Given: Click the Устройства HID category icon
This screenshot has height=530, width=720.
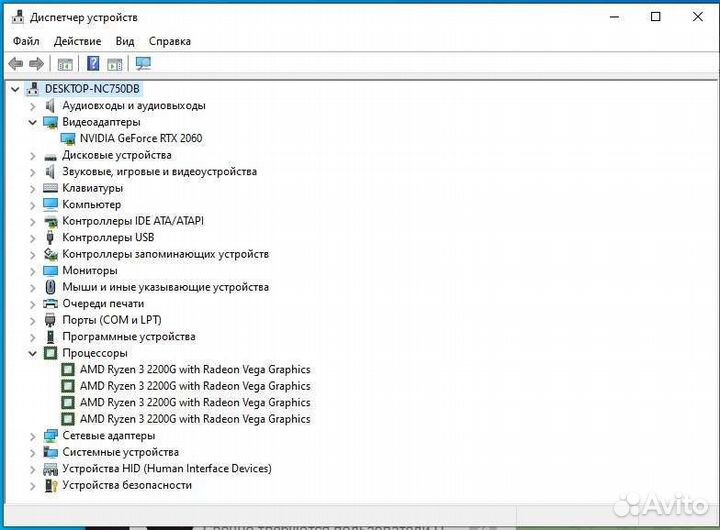Looking at the screenshot, I should tap(50, 469).
